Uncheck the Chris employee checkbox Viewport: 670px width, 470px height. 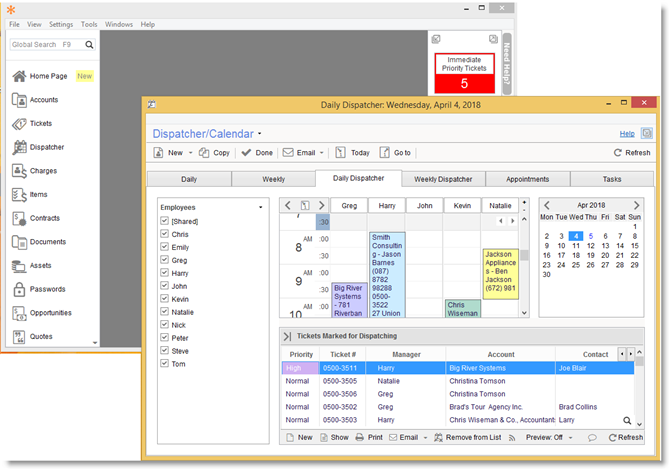165,233
